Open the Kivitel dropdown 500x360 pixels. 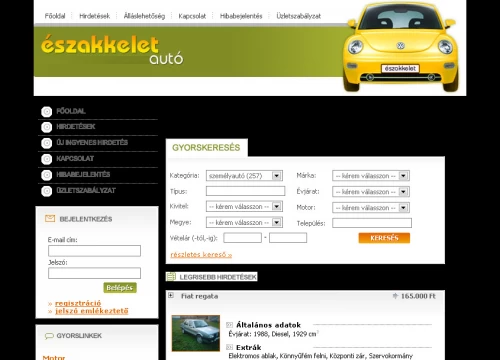point(244,207)
